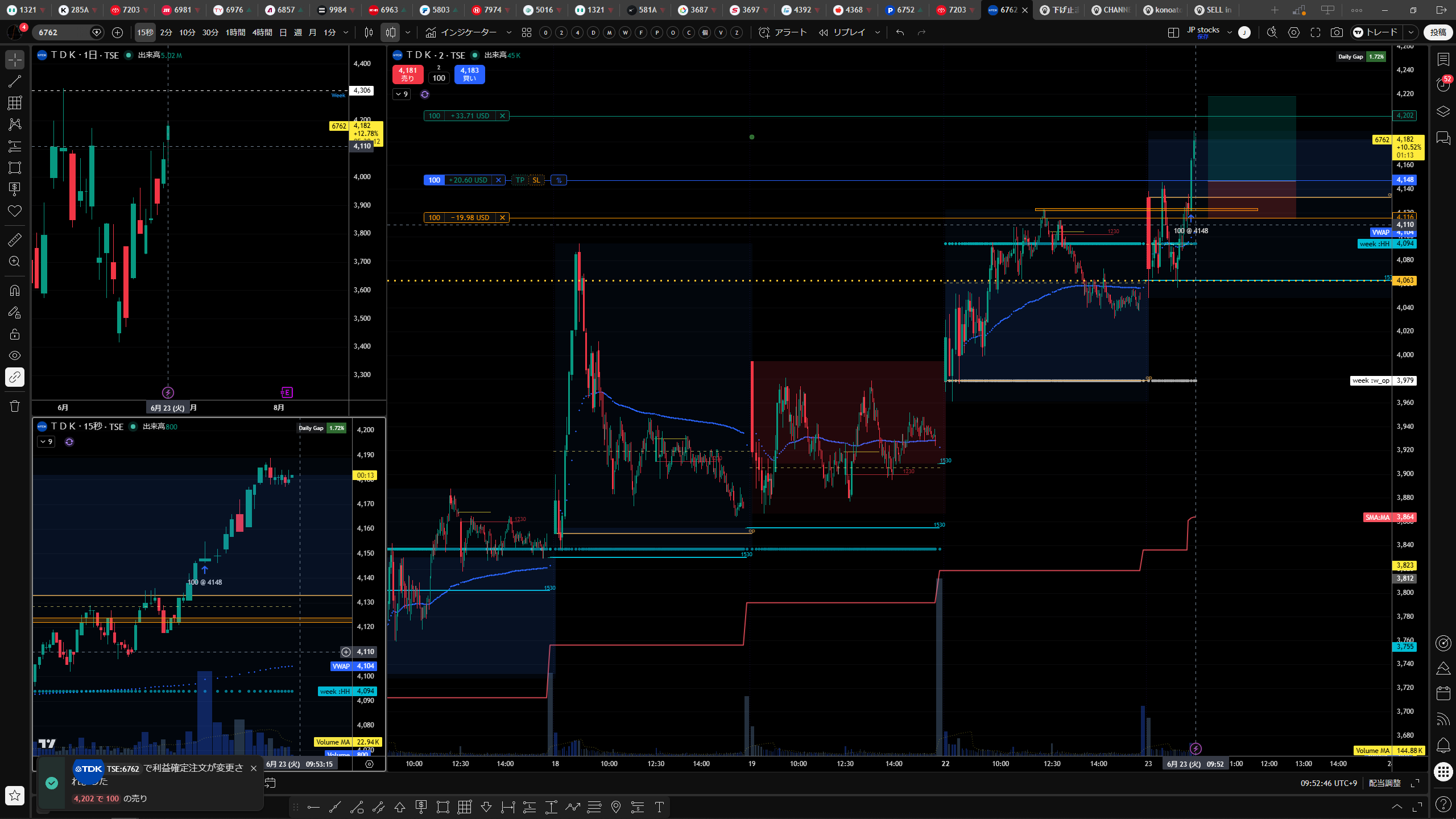The image size is (1456, 819).
Task: Open the watchlist panel icon
Action: pos(1443,59)
